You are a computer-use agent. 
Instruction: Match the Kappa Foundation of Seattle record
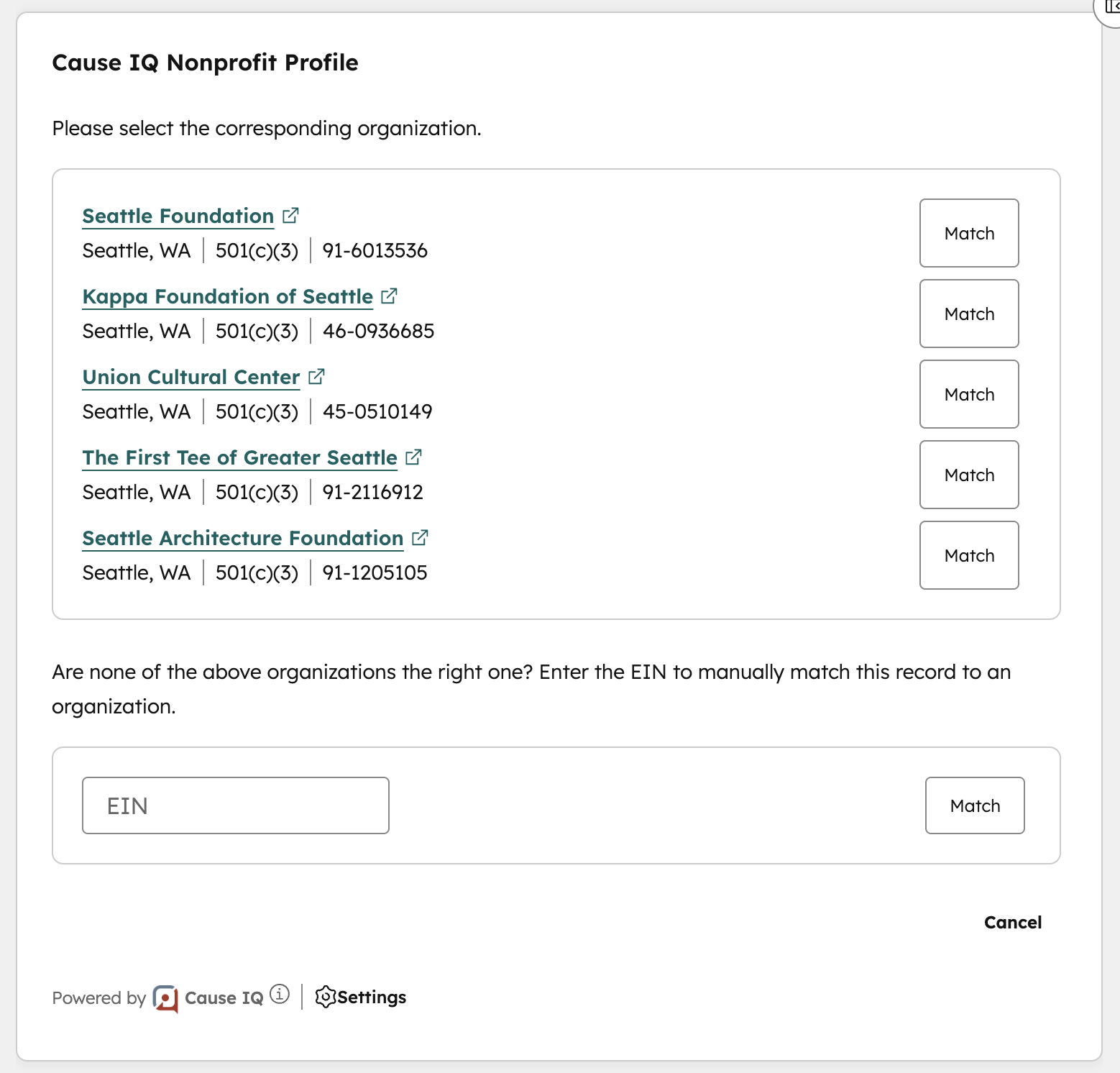pyautogui.click(x=968, y=314)
